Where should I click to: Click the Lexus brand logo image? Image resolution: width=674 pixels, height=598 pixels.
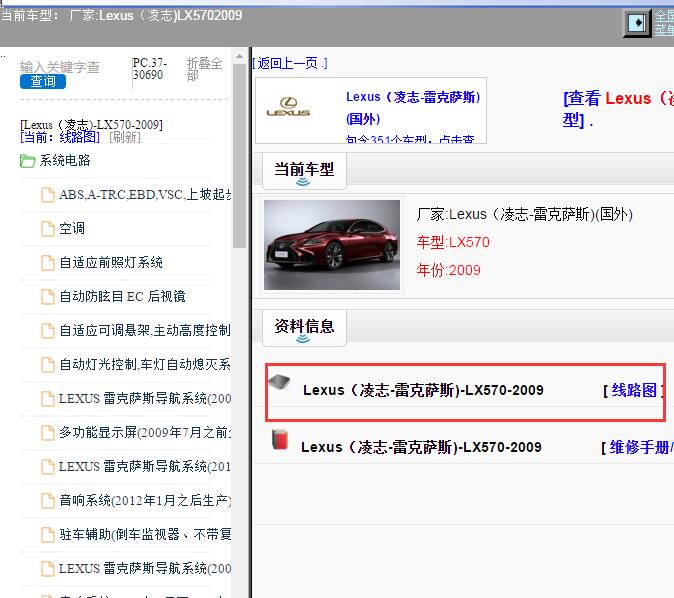[x=288, y=107]
